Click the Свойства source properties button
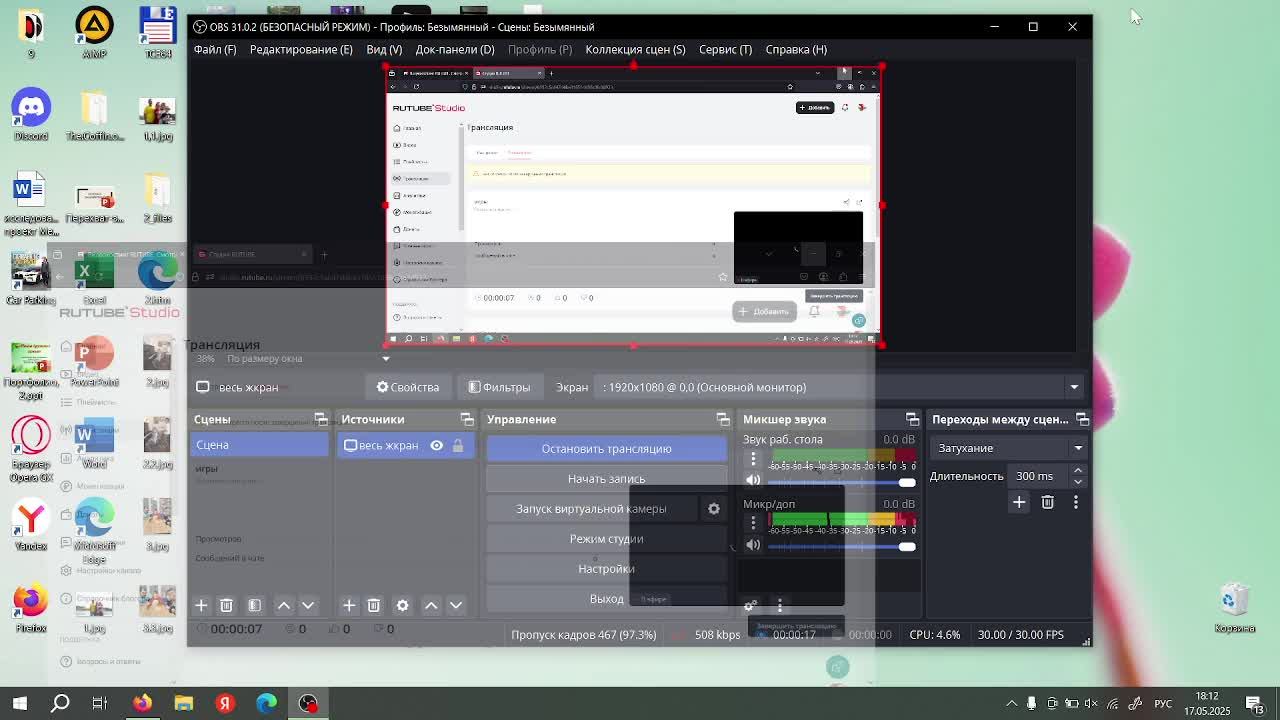Image resolution: width=1280 pixels, height=720 pixels. (407, 387)
